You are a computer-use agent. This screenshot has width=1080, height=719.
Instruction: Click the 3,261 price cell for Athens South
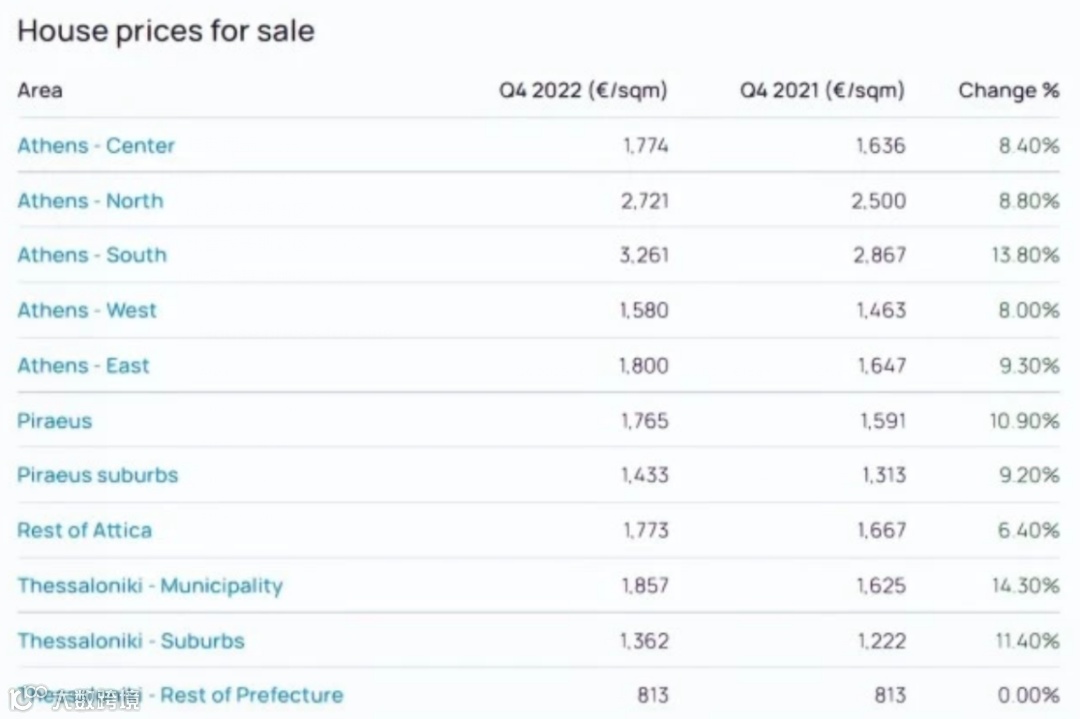pos(644,255)
